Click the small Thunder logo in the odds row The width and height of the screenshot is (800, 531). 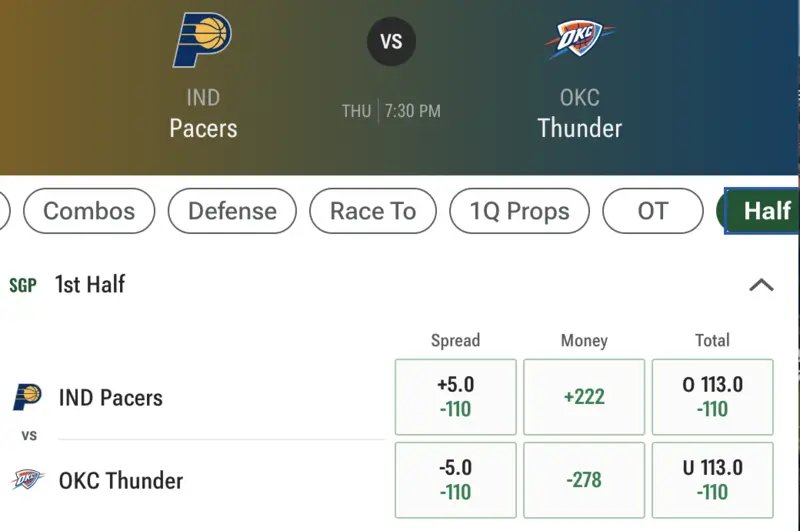coord(27,480)
